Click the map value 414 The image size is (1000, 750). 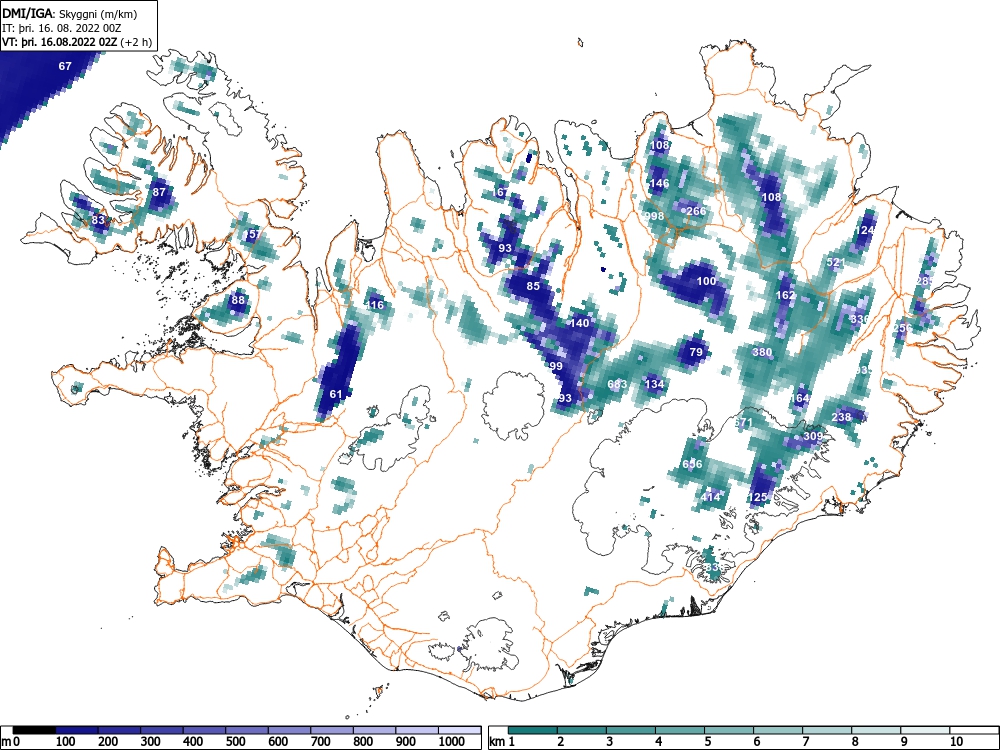(710, 497)
